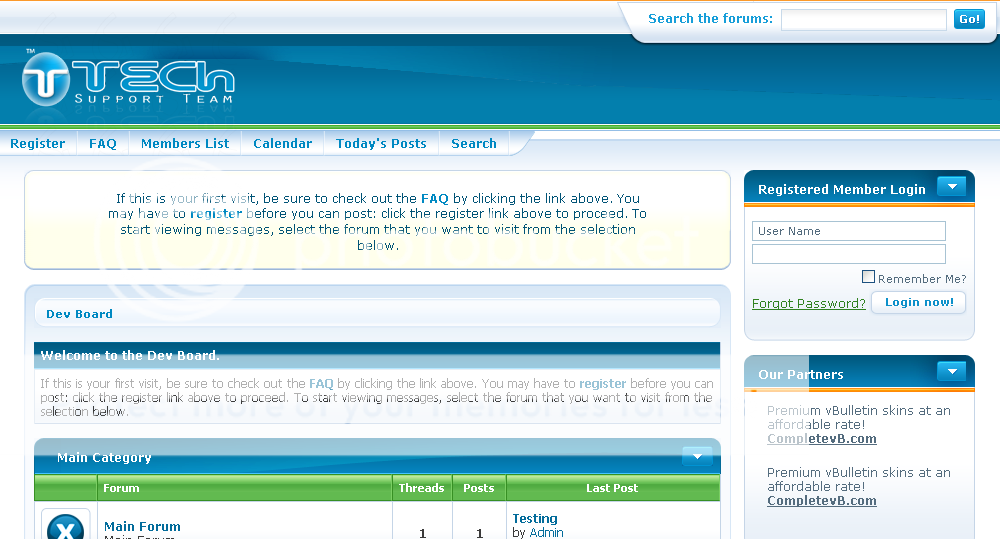Click the Main Forum status icon
Viewport: 1000px width, 539px height.
[x=66, y=526]
